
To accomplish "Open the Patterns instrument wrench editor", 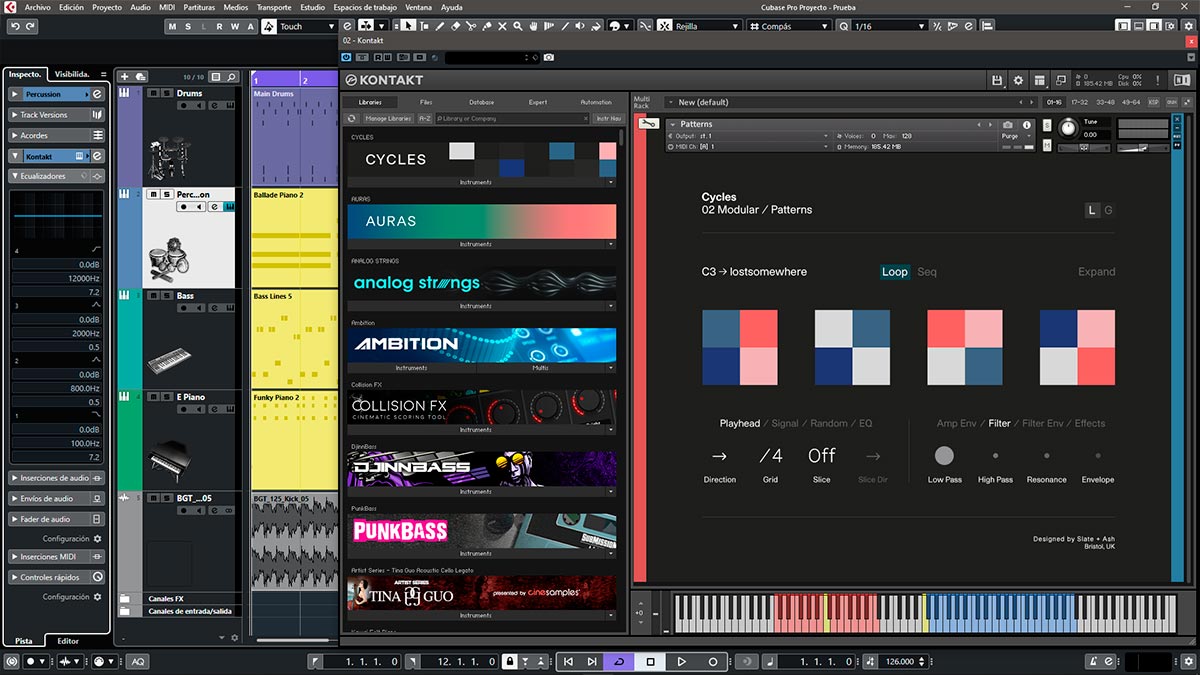I will (x=648, y=124).
